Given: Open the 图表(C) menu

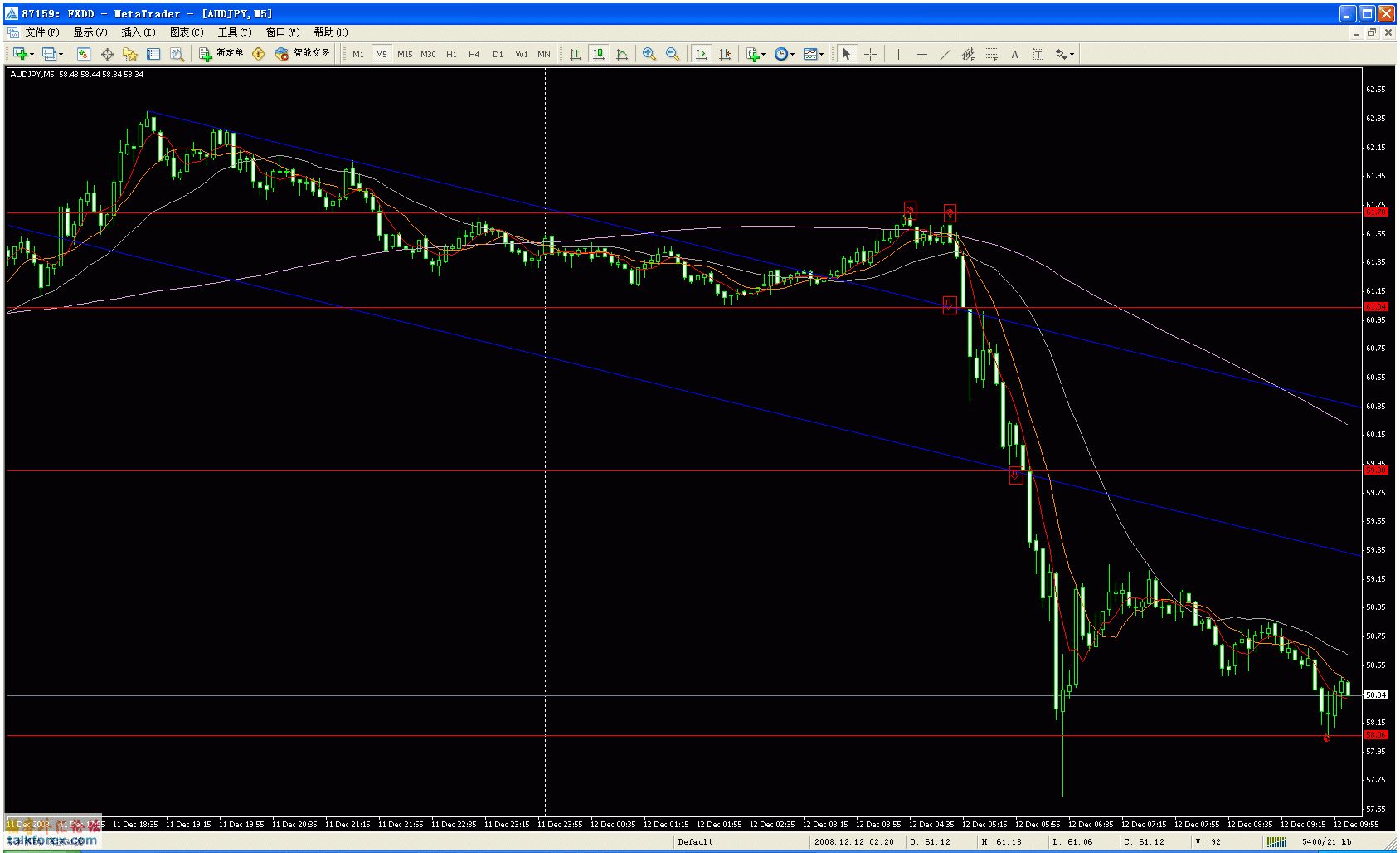Looking at the screenshot, I should click(x=187, y=32).
